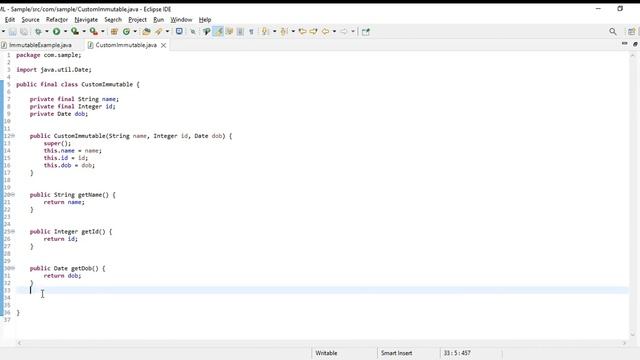This screenshot has height=360, width=640.
Task: Click the Save toolbar icon
Action: [x=13, y=31]
